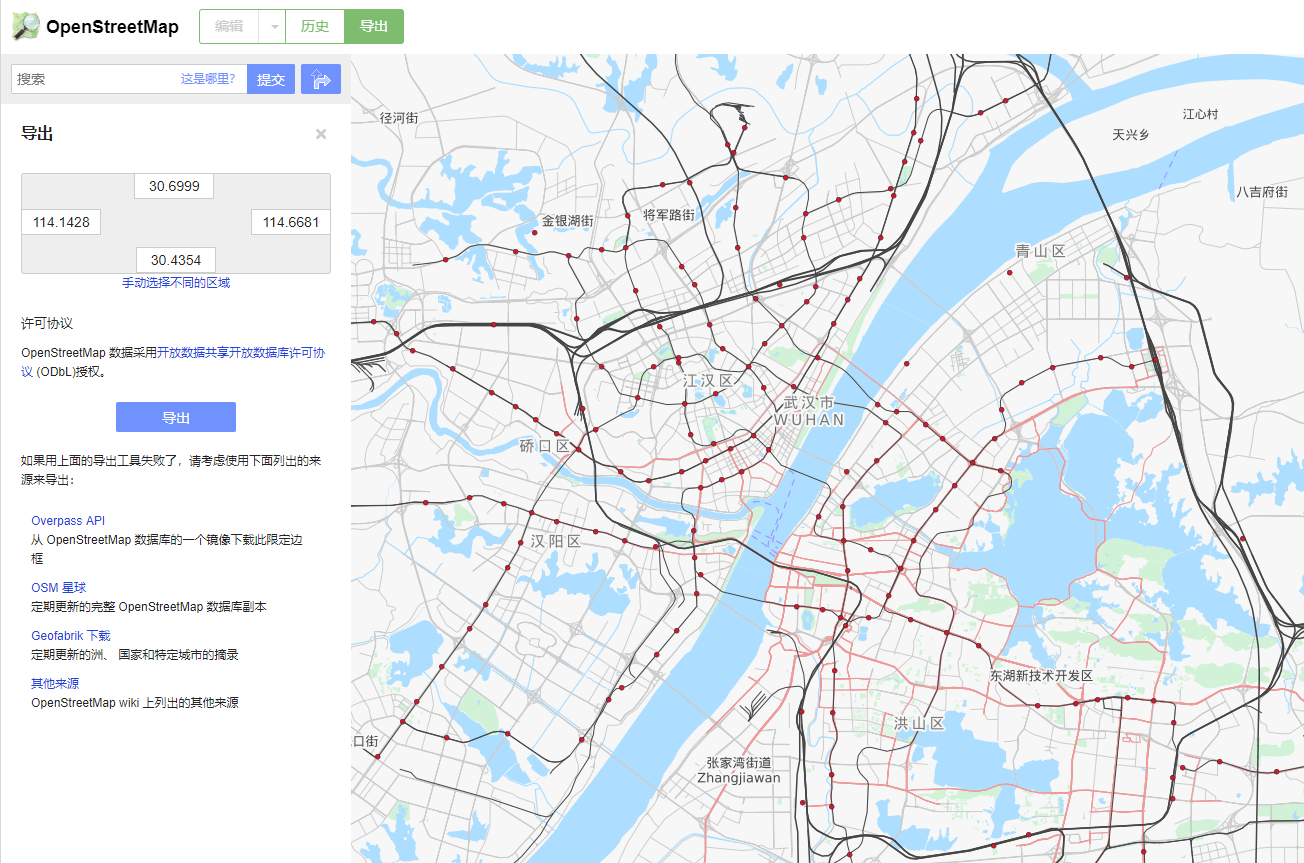Click the 硚口区 district label on the map

pyautogui.click(x=545, y=445)
